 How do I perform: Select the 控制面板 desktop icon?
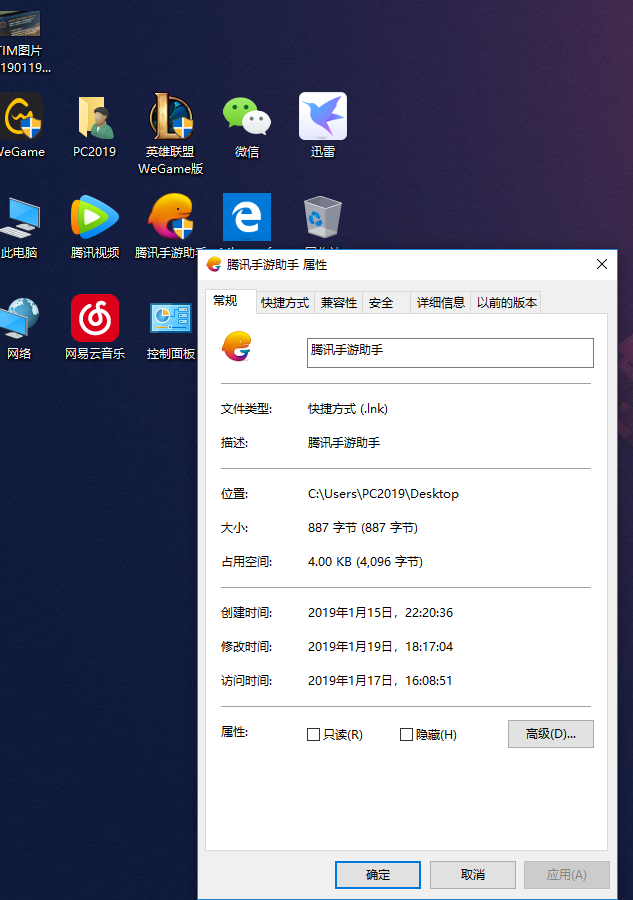pos(170,319)
